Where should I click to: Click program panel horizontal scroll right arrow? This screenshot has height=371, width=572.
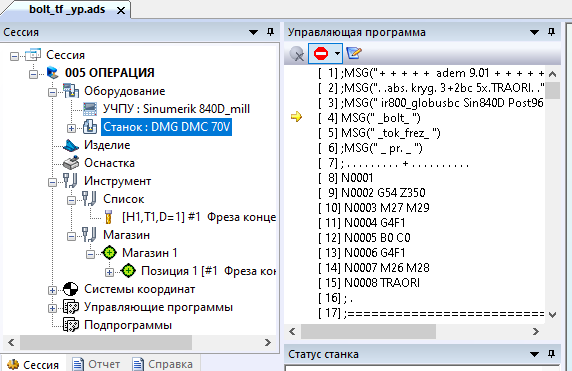pos(536,332)
